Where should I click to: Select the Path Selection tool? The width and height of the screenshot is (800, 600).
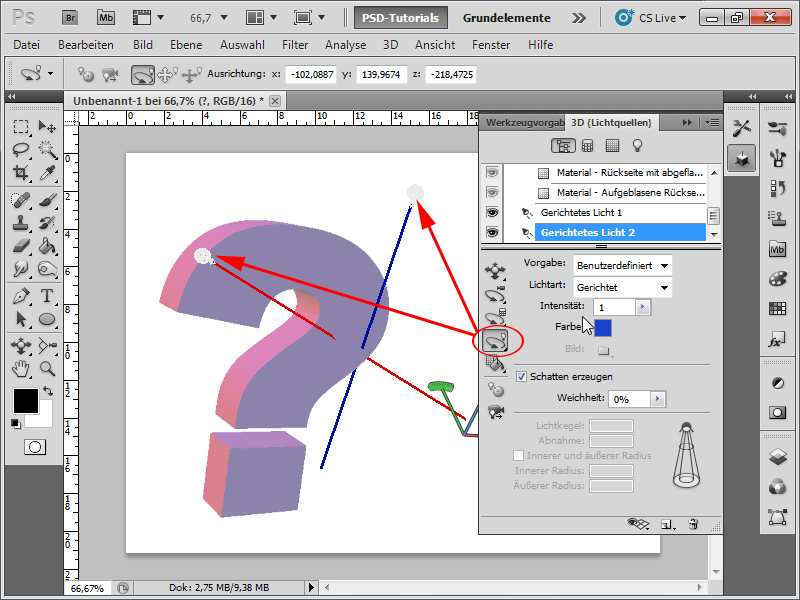(x=20, y=319)
